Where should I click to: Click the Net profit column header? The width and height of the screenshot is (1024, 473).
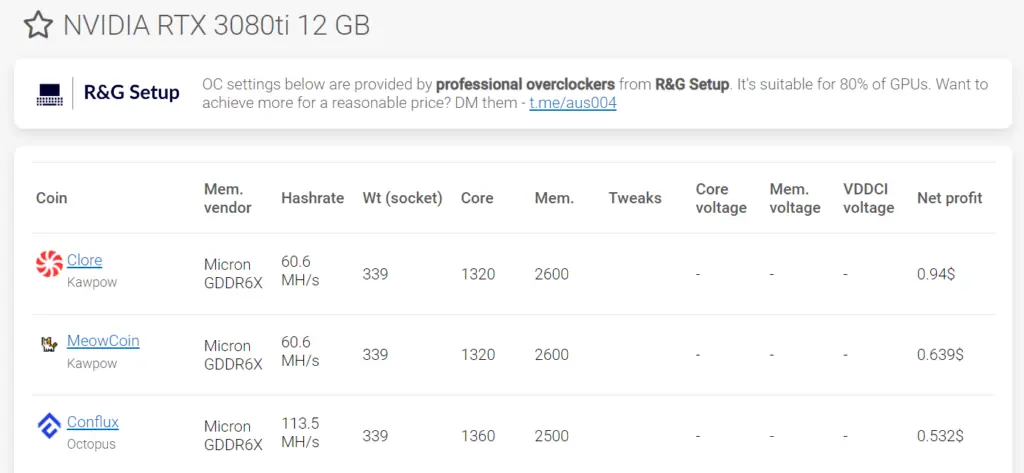pos(950,198)
